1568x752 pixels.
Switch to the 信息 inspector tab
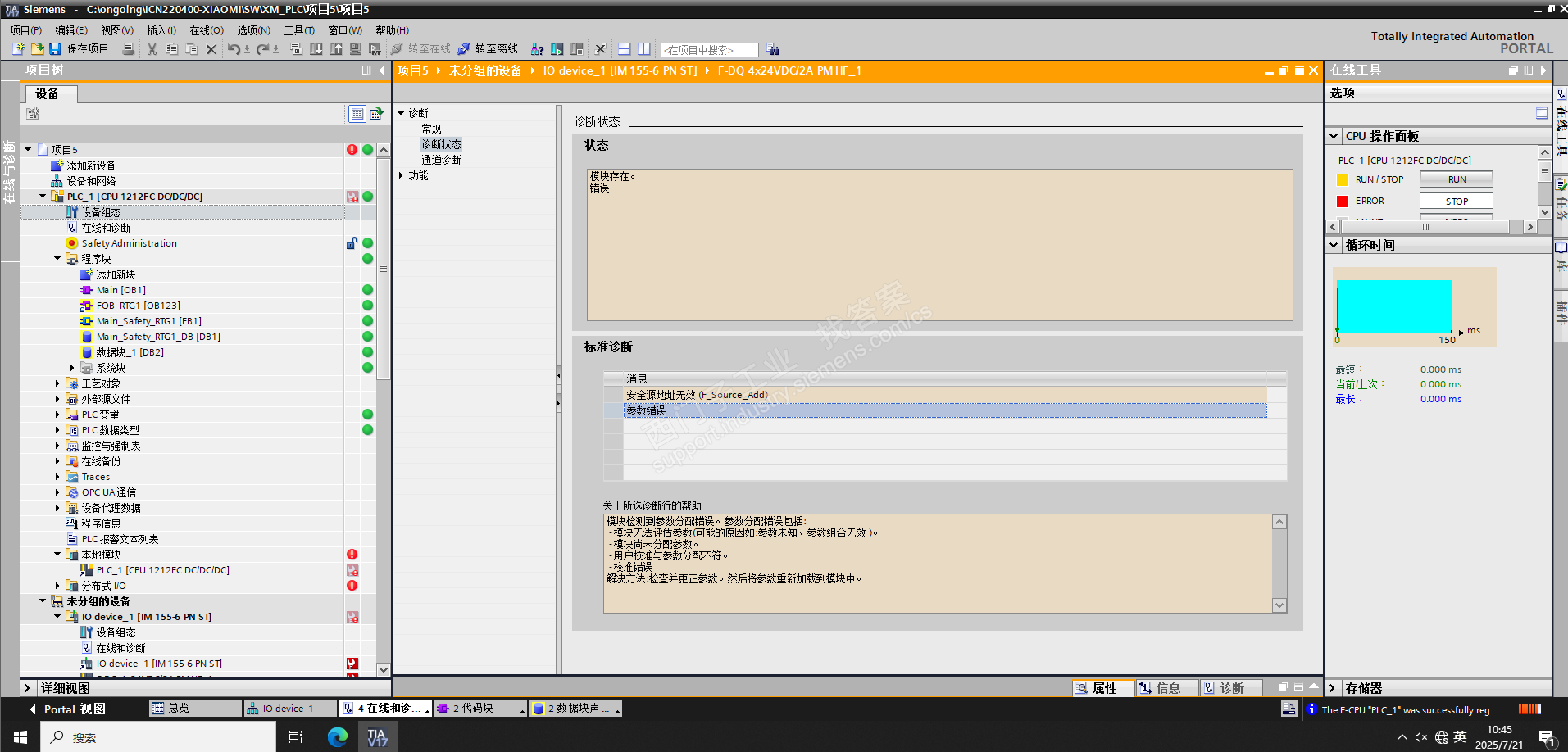coord(1167,688)
